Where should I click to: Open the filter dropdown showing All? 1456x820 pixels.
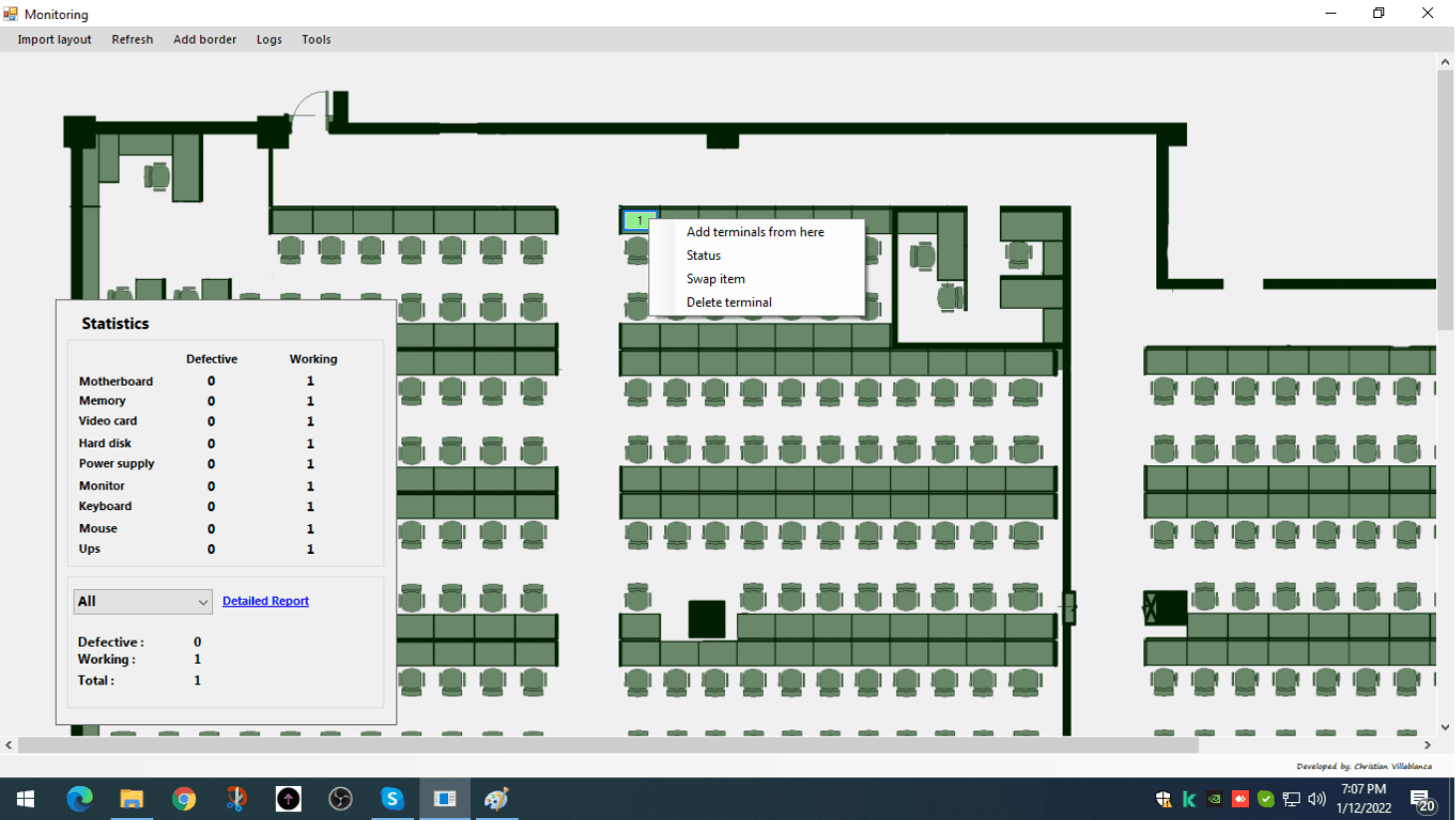pyautogui.click(x=142, y=601)
